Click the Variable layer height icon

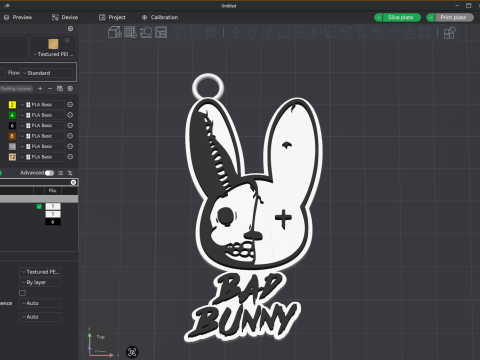point(210,33)
